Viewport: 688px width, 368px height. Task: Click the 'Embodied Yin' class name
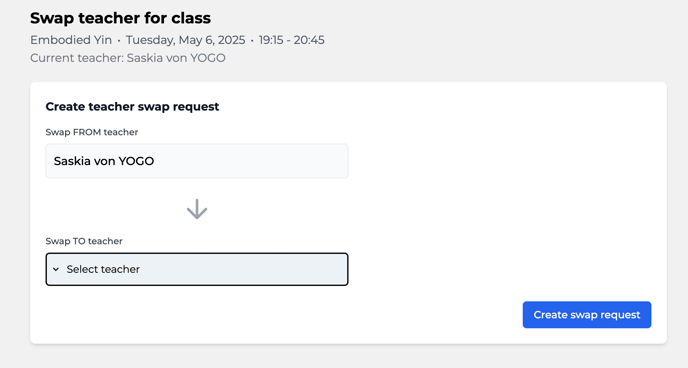[71, 40]
